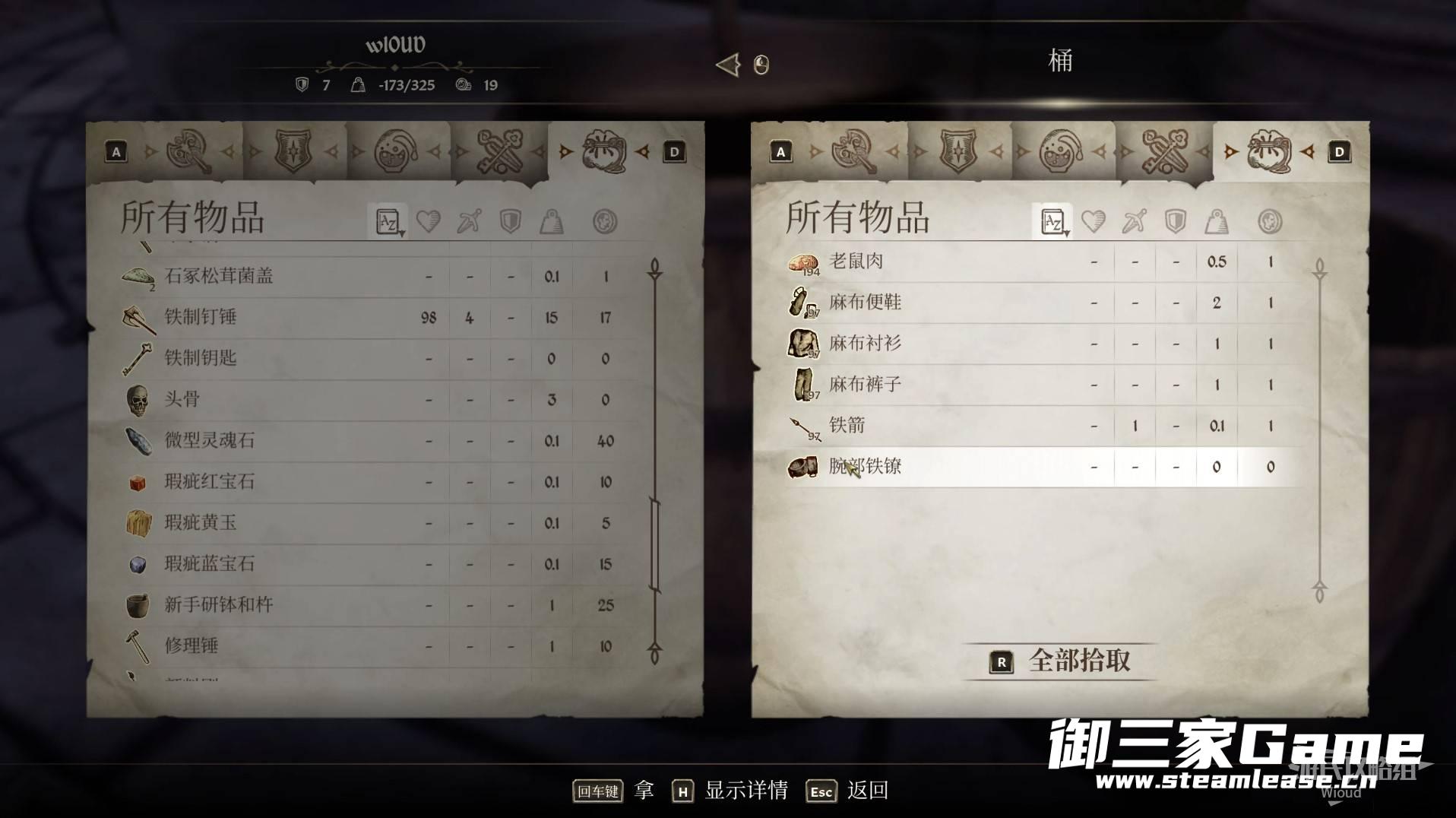Click 全部拾取 take all button
The width and height of the screenshot is (1456, 818).
(1061, 661)
